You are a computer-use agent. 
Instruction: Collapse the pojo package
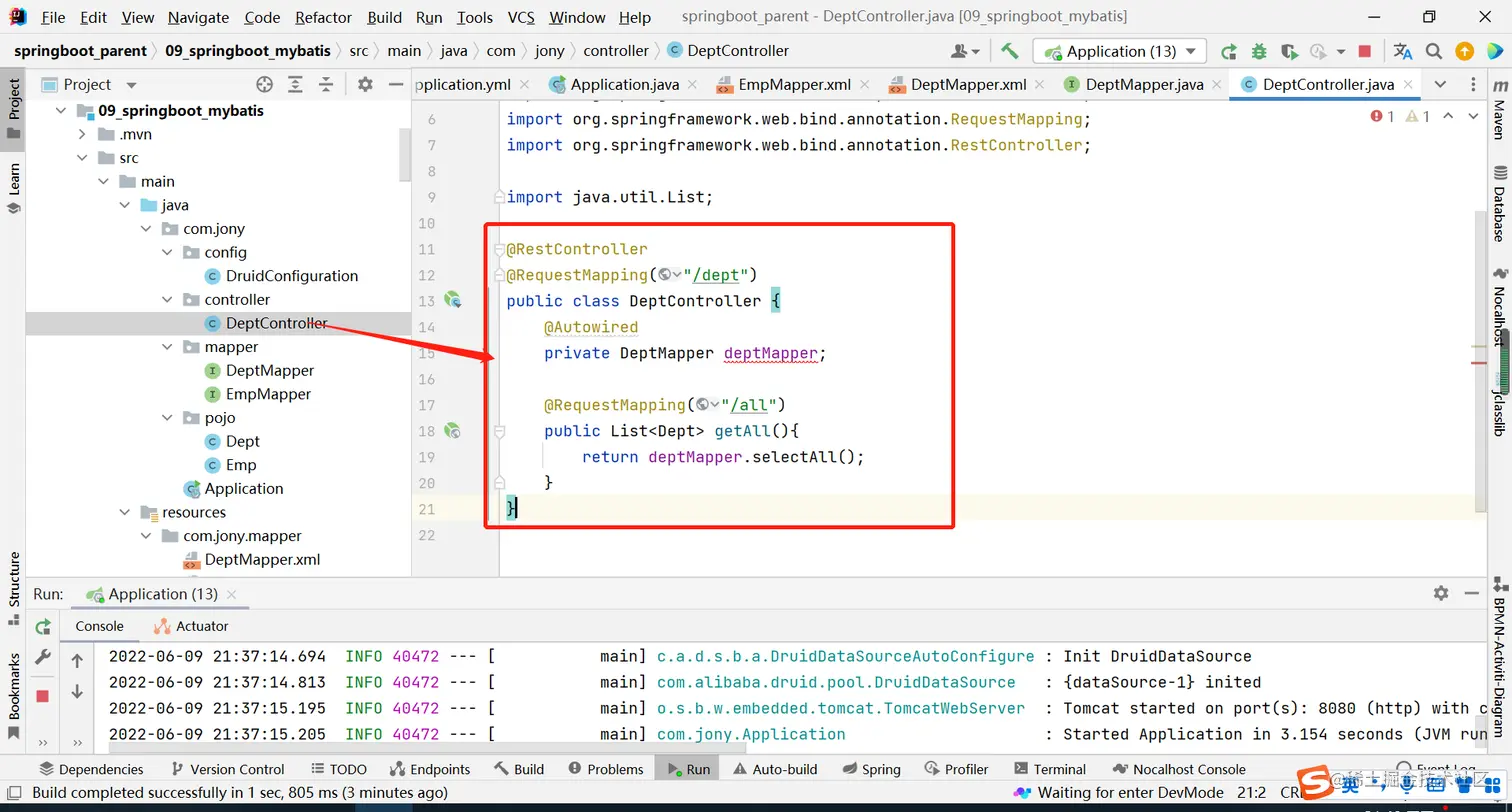tap(167, 418)
